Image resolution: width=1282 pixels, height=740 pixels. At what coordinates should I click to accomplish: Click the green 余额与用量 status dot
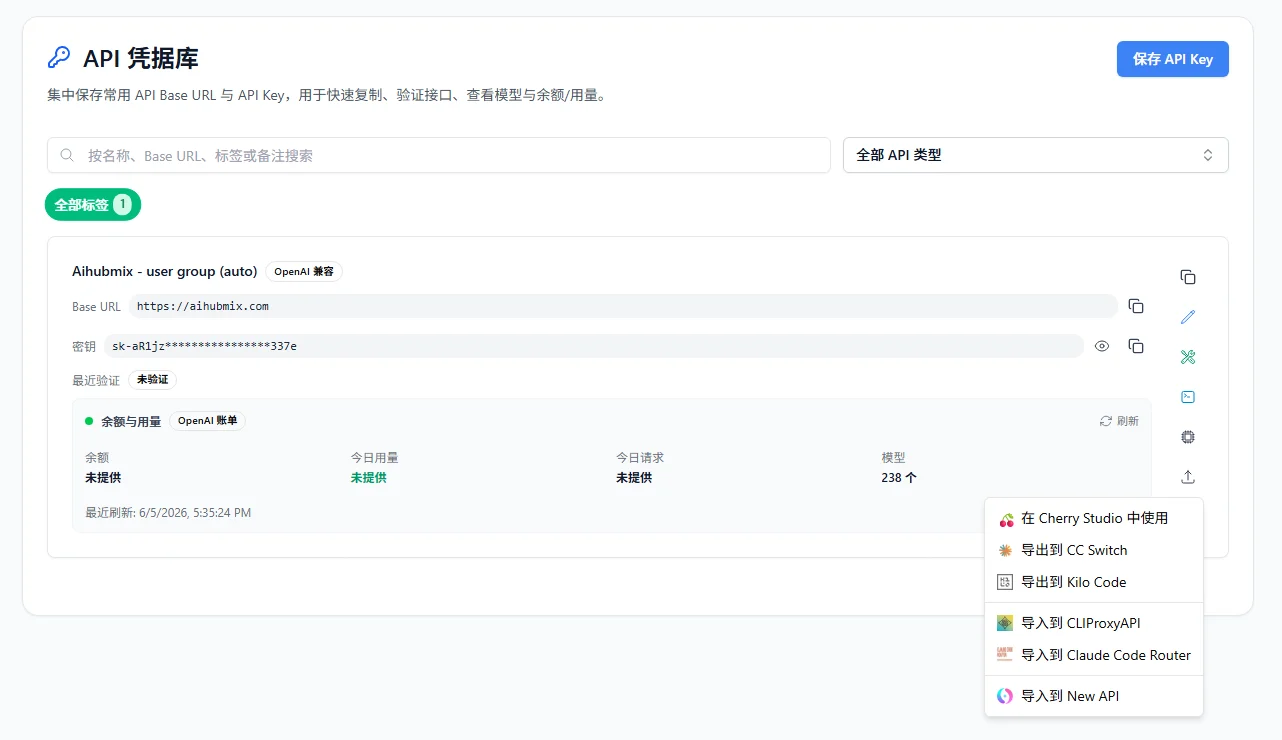tap(89, 421)
